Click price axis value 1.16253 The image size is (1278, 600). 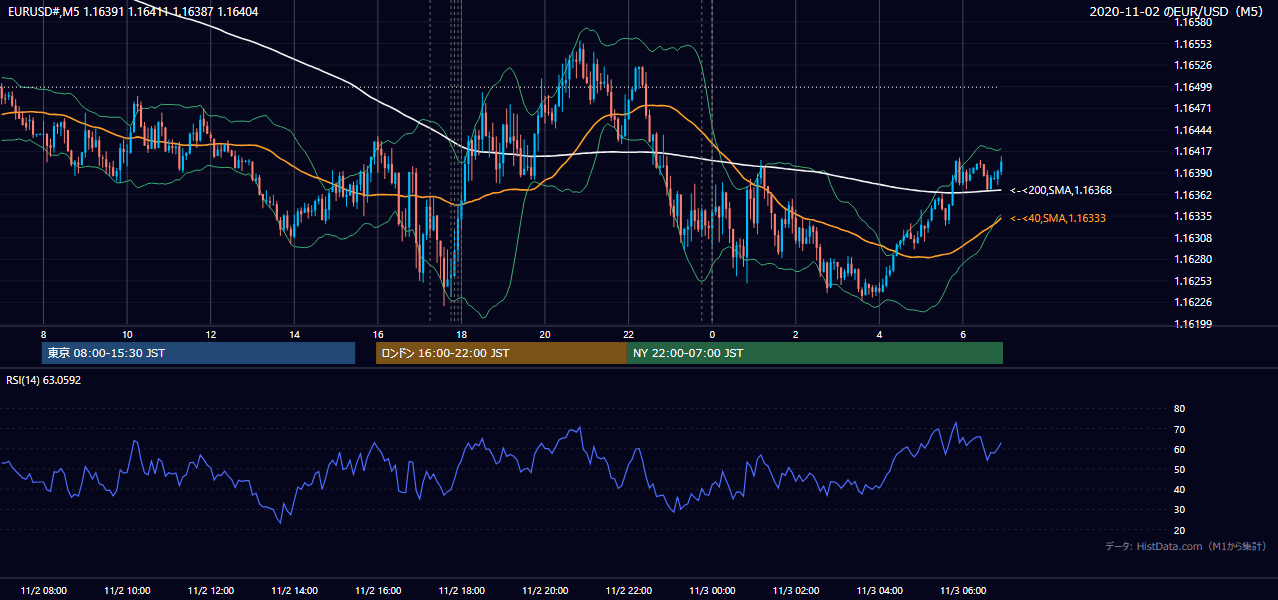pos(1193,281)
